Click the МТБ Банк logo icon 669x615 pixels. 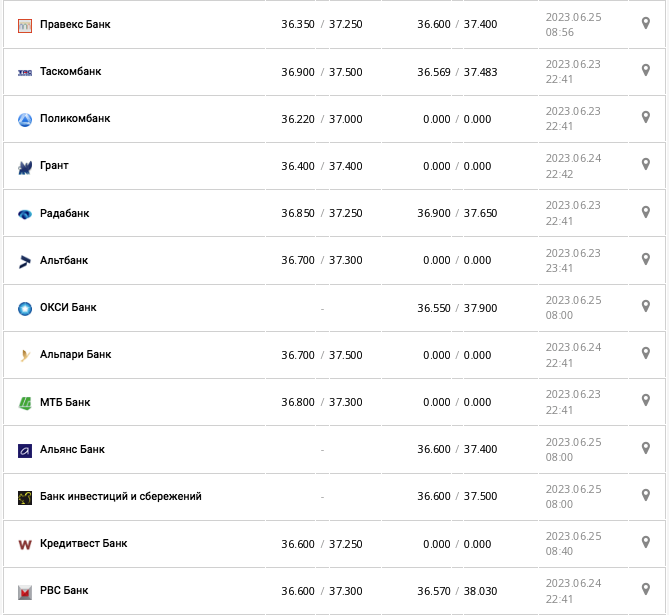pyautogui.click(x=26, y=403)
